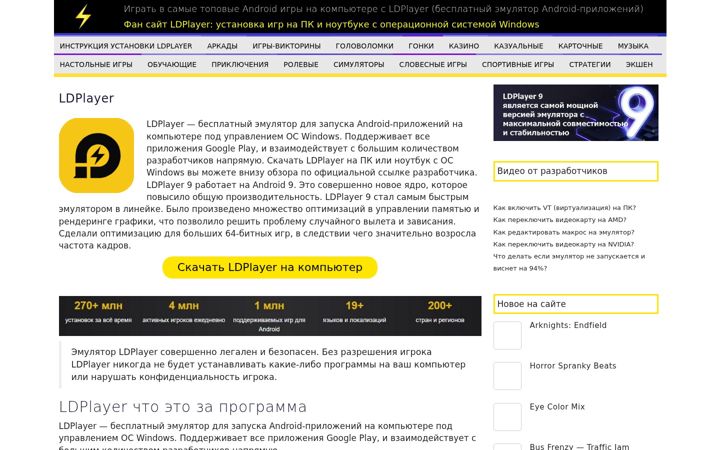The width and height of the screenshot is (720, 450).
Task: Open the Инструкция установки LDPlayer menu item
Action: (x=126, y=46)
